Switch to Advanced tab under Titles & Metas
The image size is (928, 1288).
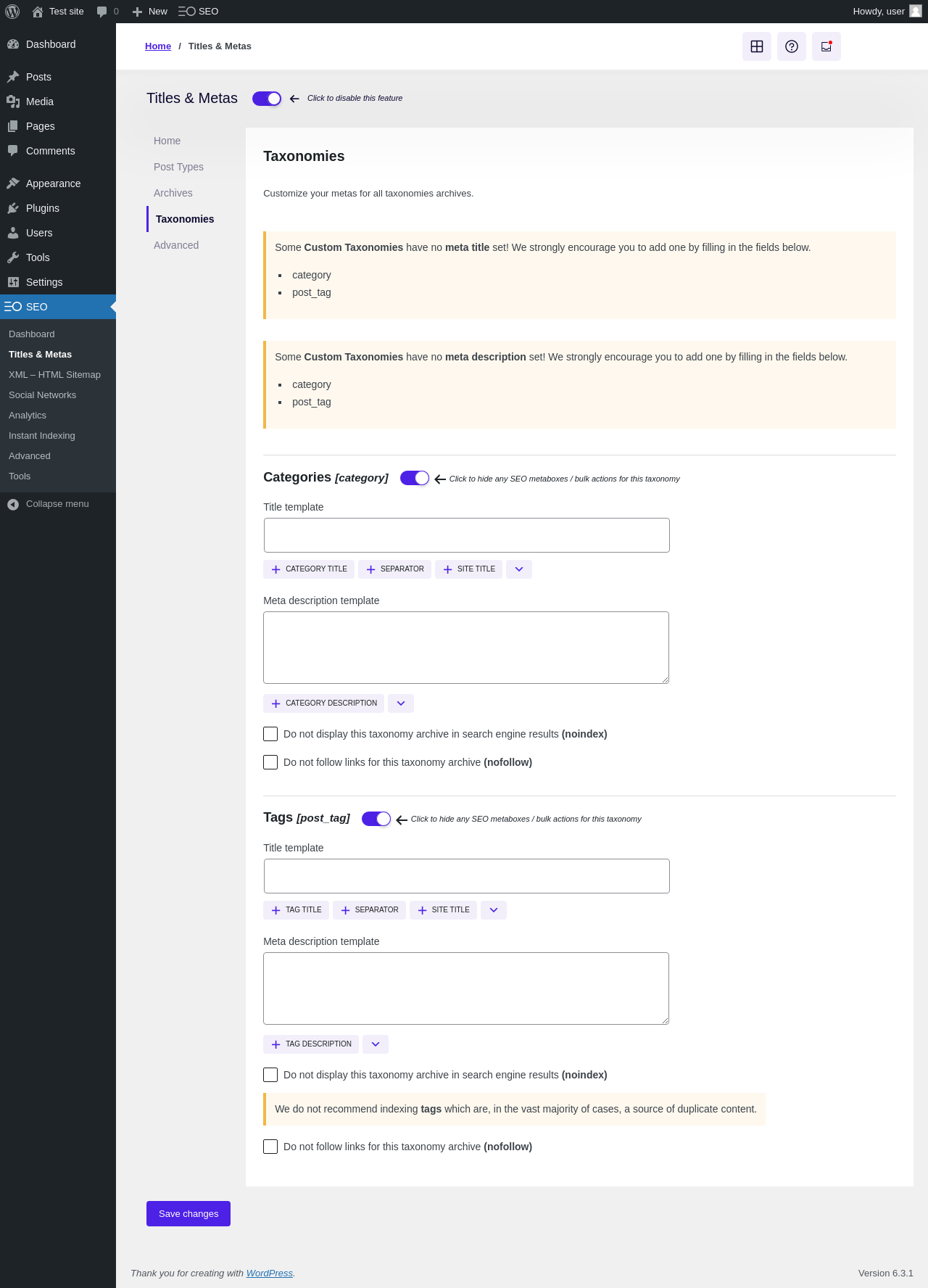point(176,245)
